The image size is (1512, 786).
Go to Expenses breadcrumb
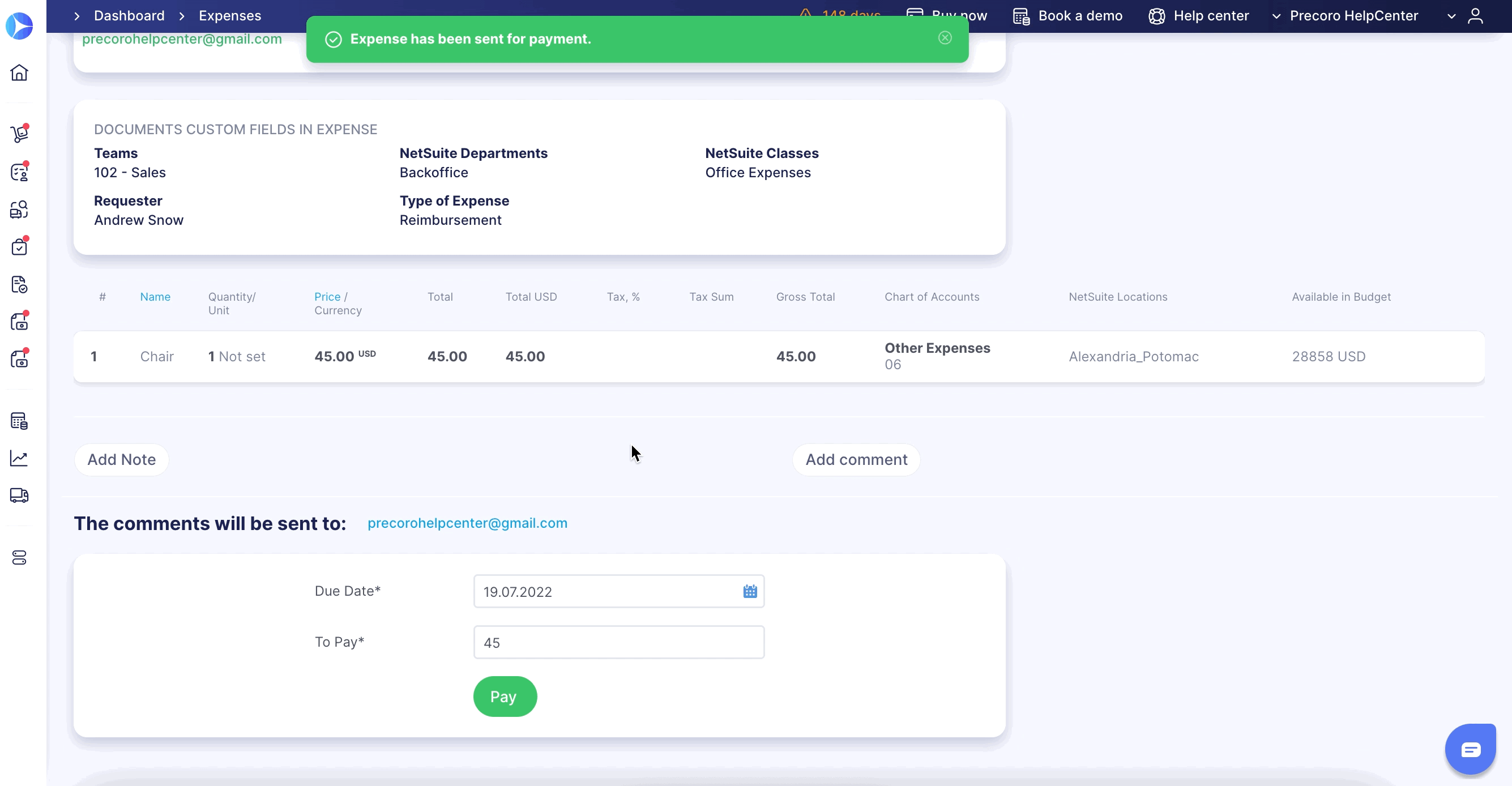[230, 16]
